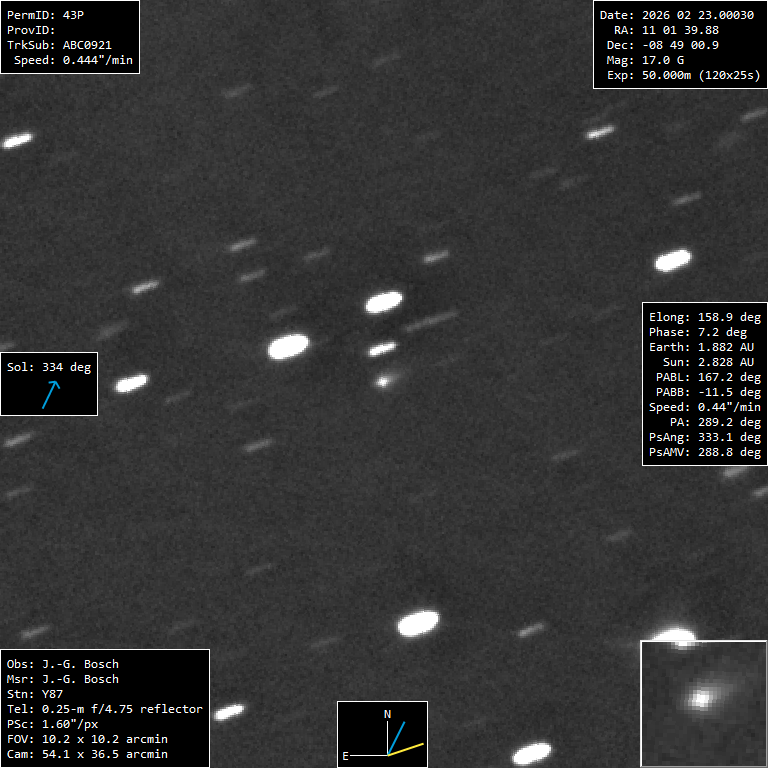The width and height of the screenshot is (768, 768).
Task: Click the E label on the compass
Action: click(346, 756)
